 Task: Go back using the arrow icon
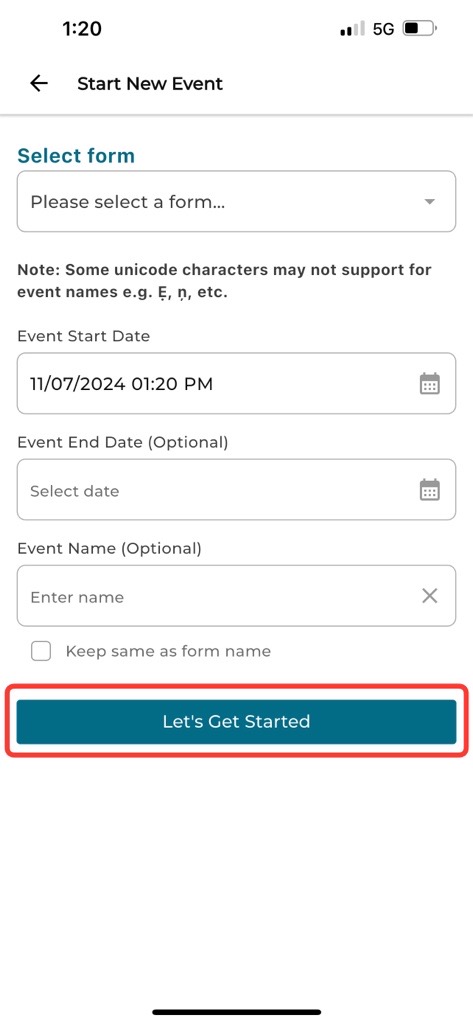(39, 83)
